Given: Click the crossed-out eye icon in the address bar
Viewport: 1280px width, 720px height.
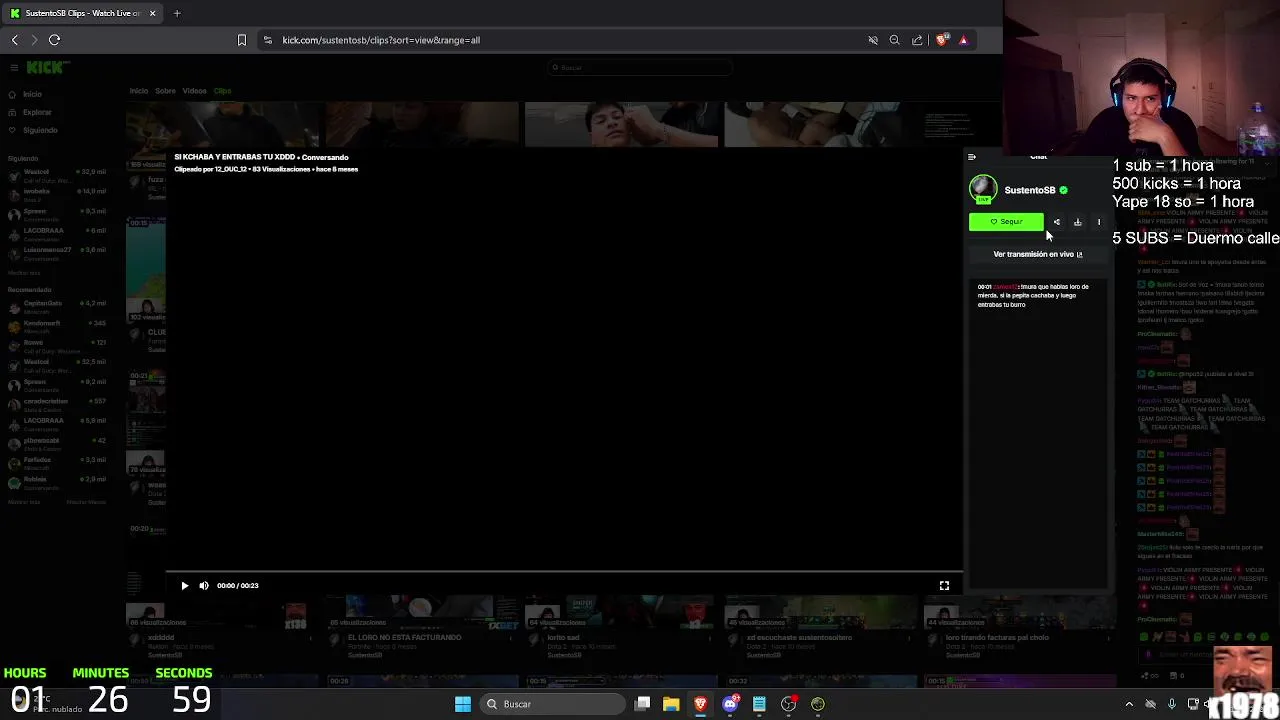Looking at the screenshot, I should point(873,40).
